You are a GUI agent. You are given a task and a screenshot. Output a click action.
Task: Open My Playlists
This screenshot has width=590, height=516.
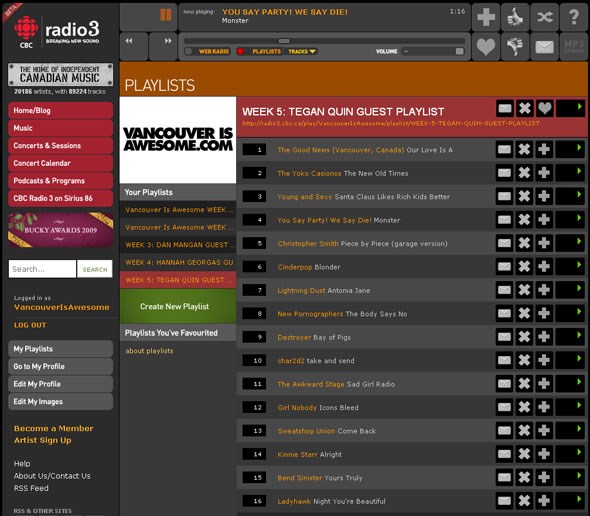[61, 349]
